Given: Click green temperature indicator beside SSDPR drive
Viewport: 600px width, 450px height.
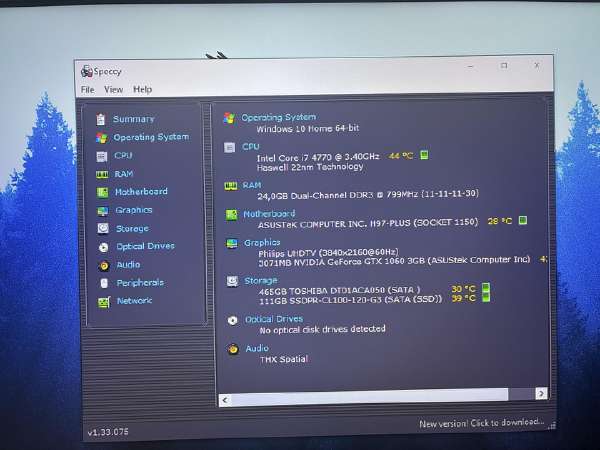Looking at the screenshot, I should coord(486,297).
